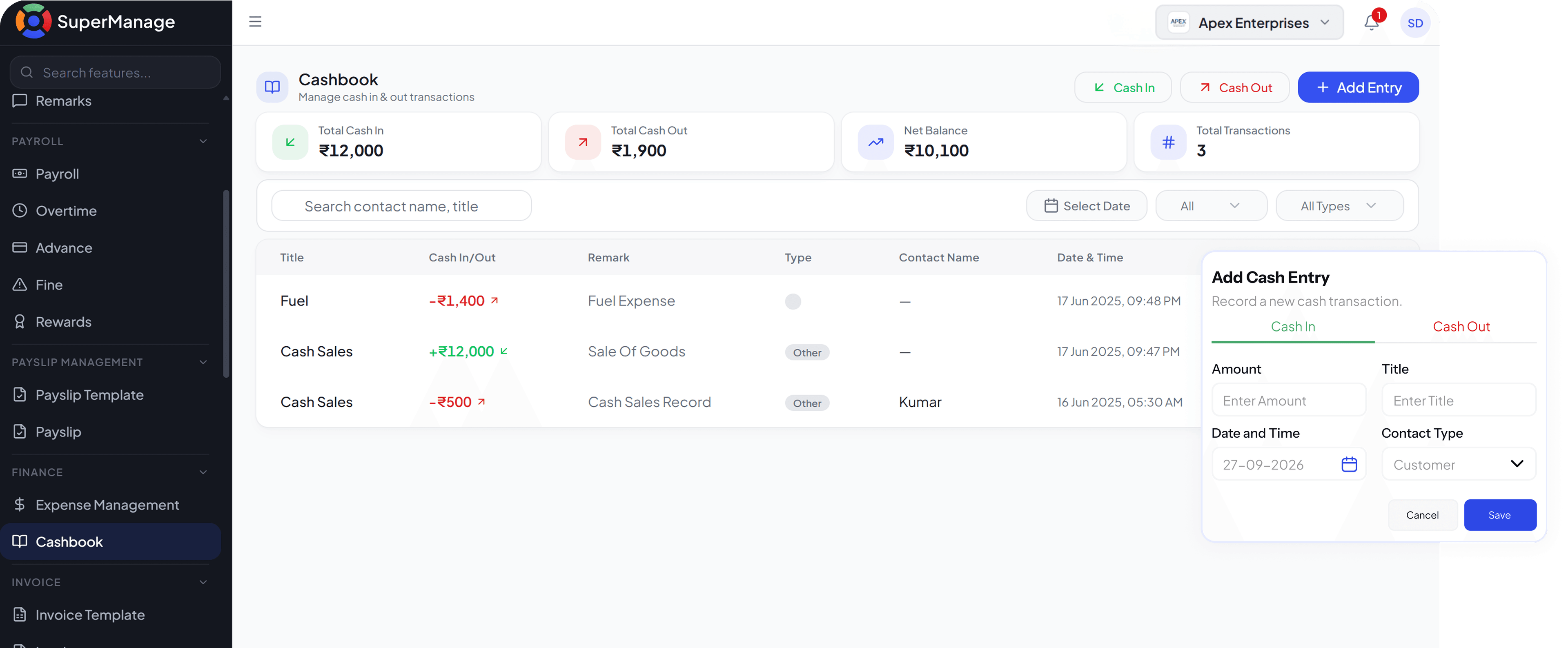Click the Cash In button in the Cashbook header
This screenshot has width=1568, height=648.
point(1123,88)
